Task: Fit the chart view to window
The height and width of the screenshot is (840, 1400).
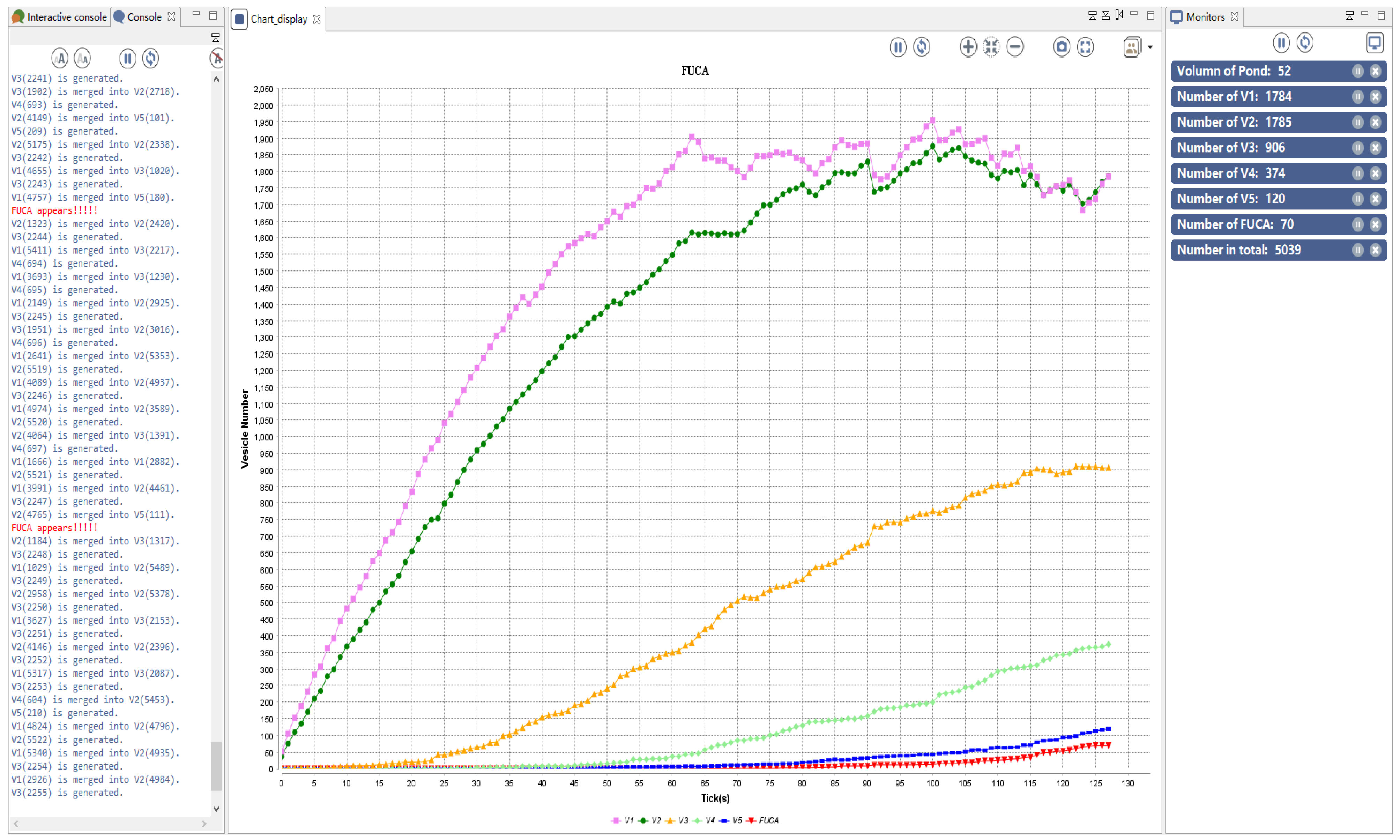Action: (x=991, y=47)
